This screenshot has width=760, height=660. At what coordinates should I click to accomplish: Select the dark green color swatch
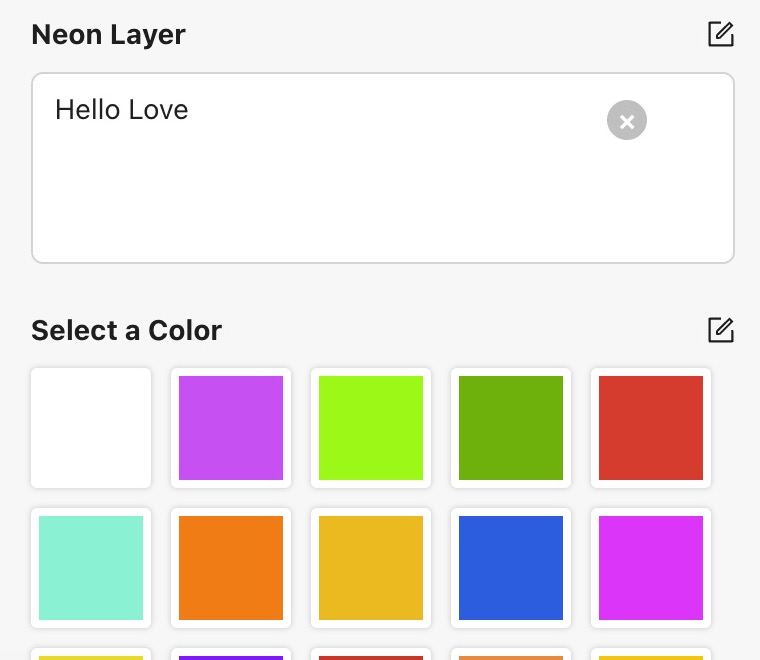click(x=511, y=428)
